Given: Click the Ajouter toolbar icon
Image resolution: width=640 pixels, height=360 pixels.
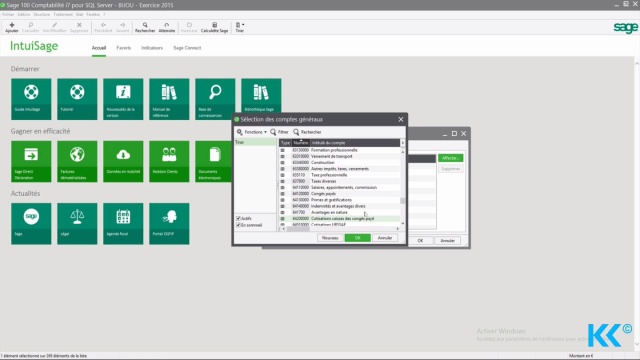Looking at the screenshot, I should pos(12,27).
